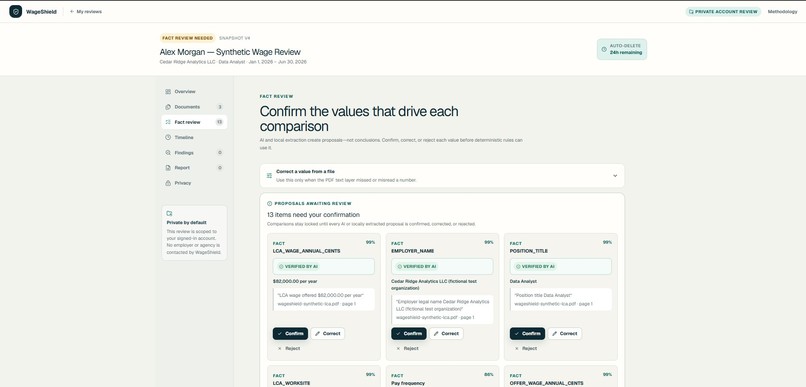
Task: Click the Alex Morgan — Synthetic Wage Review title
Action: point(230,52)
